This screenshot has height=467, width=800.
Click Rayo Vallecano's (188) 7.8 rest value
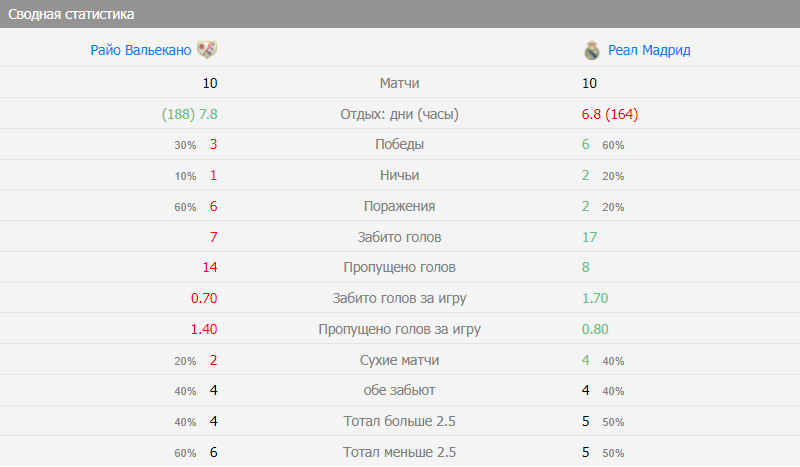(190, 114)
